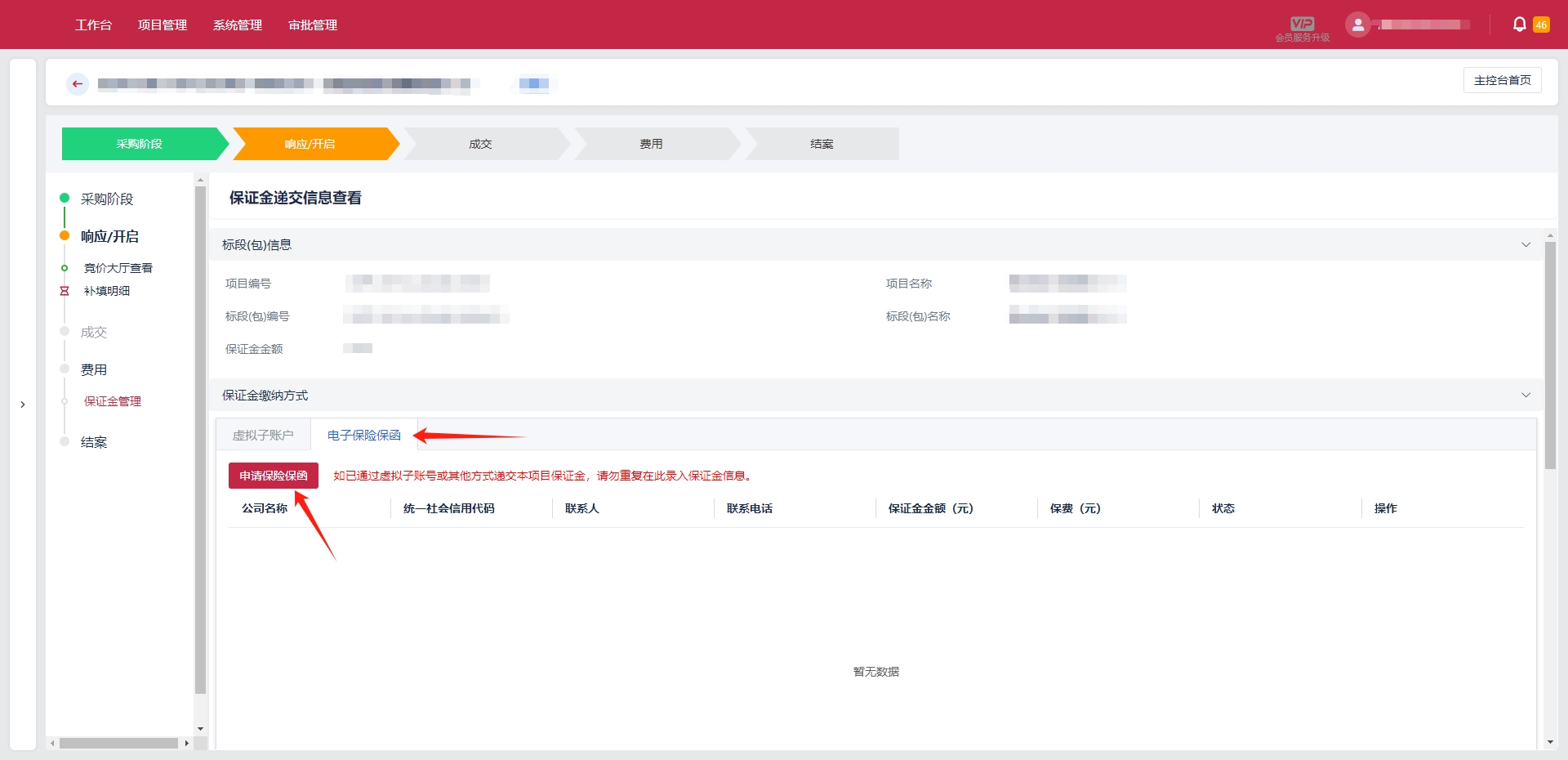Click the VIP membership upgrade icon
Screen dimensions: 1568x760
tap(1302, 25)
